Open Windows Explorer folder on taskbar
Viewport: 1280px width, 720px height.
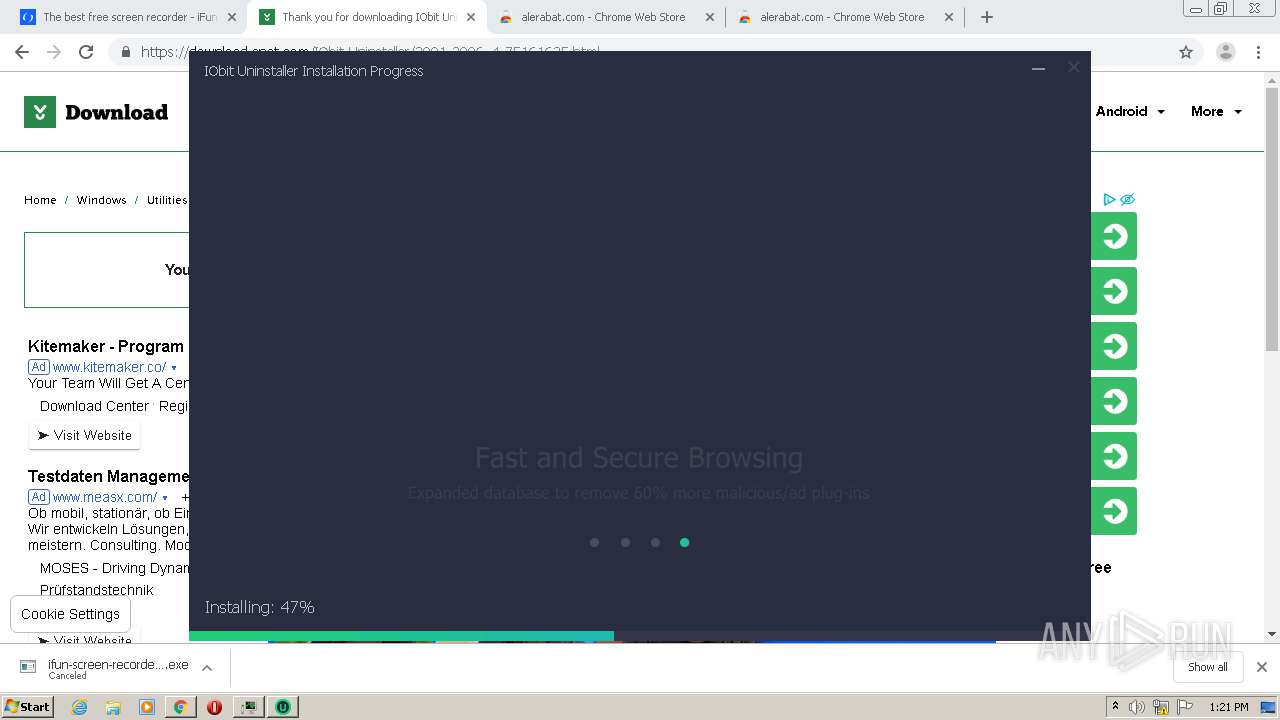pos(113,707)
